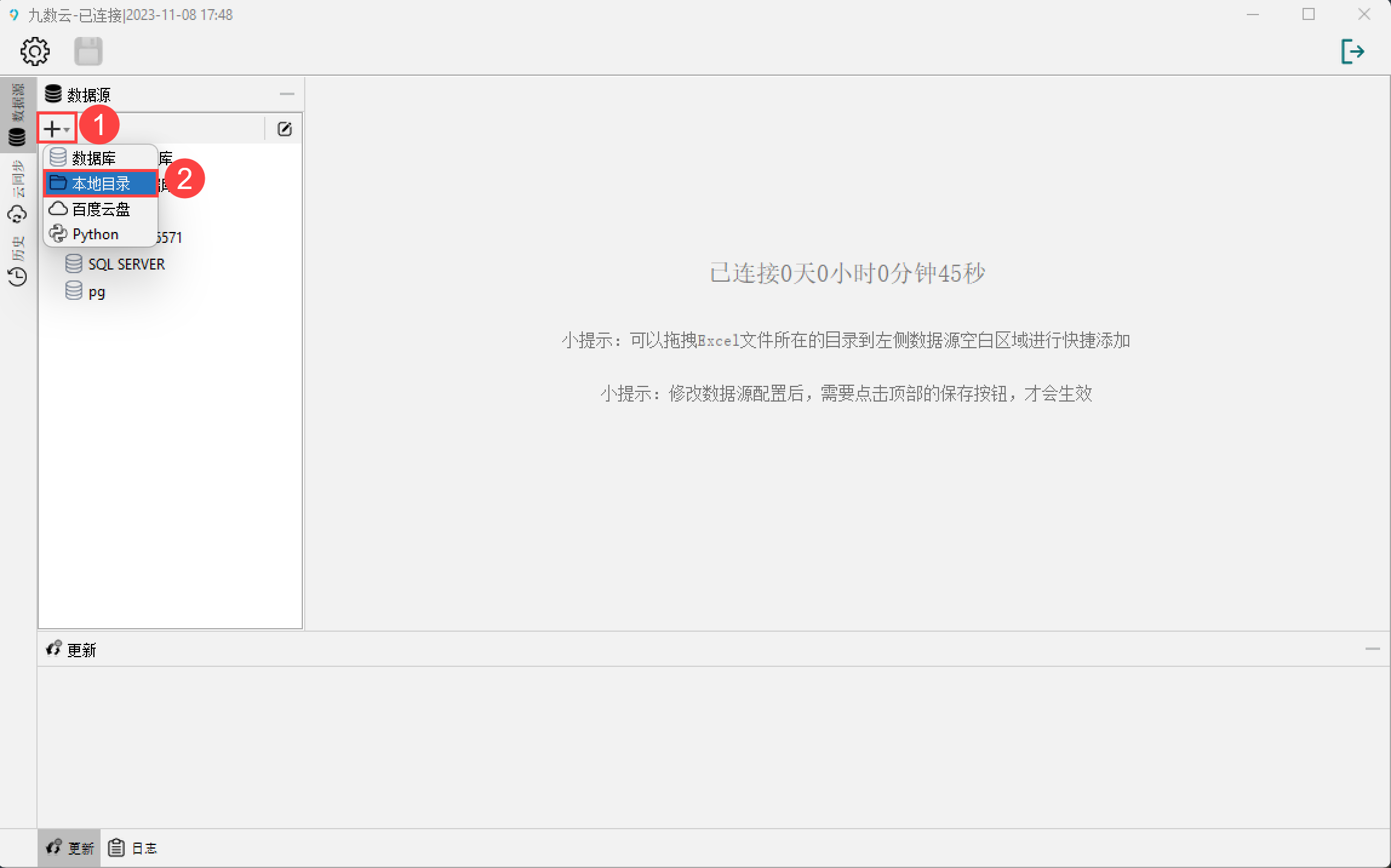Open the settings gear icon

[35, 51]
